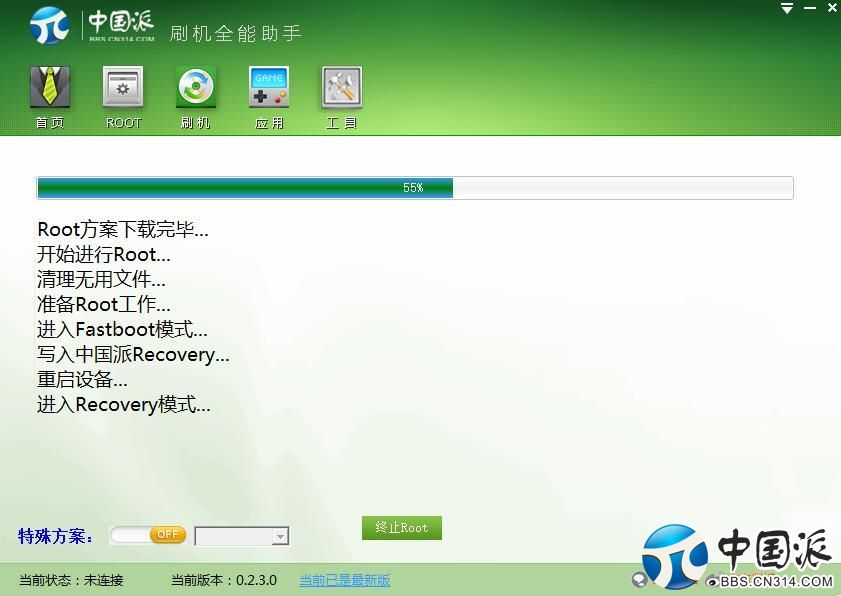Select the '开始进行Root...' log line
Screen dimensions: 841x596
pos(104,254)
